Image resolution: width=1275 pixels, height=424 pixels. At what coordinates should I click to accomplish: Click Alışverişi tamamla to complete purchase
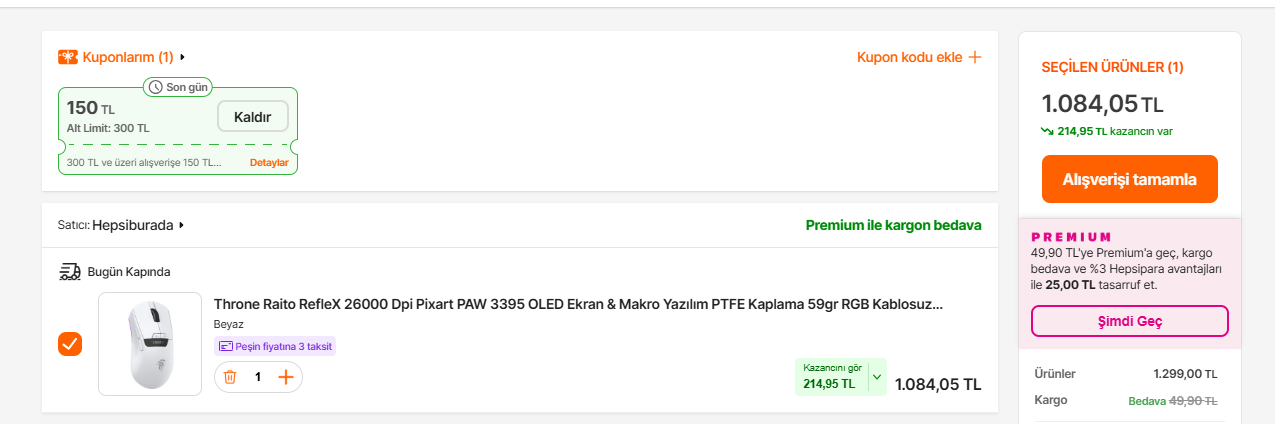[1129, 179]
